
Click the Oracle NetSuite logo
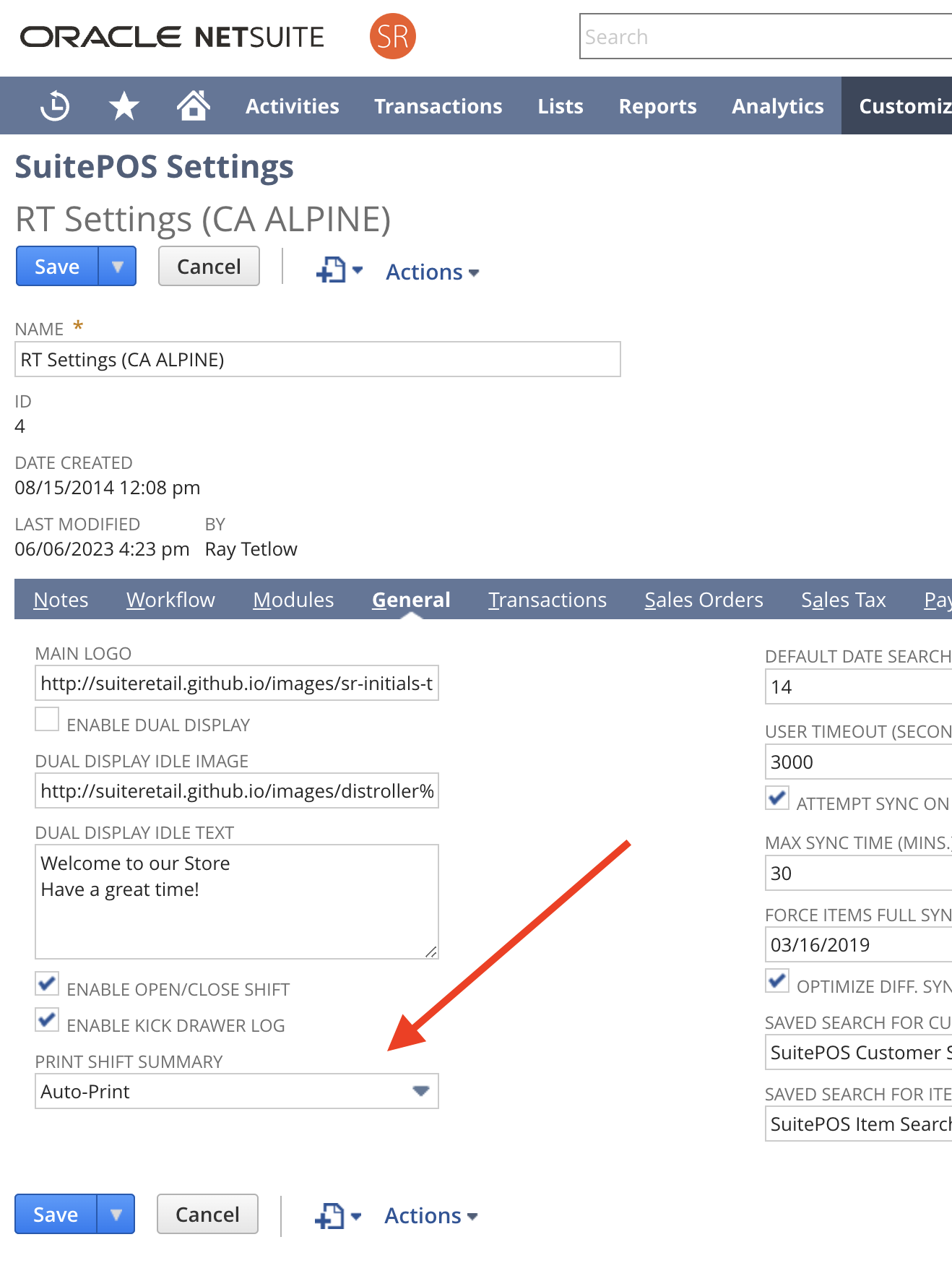coord(173,37)
